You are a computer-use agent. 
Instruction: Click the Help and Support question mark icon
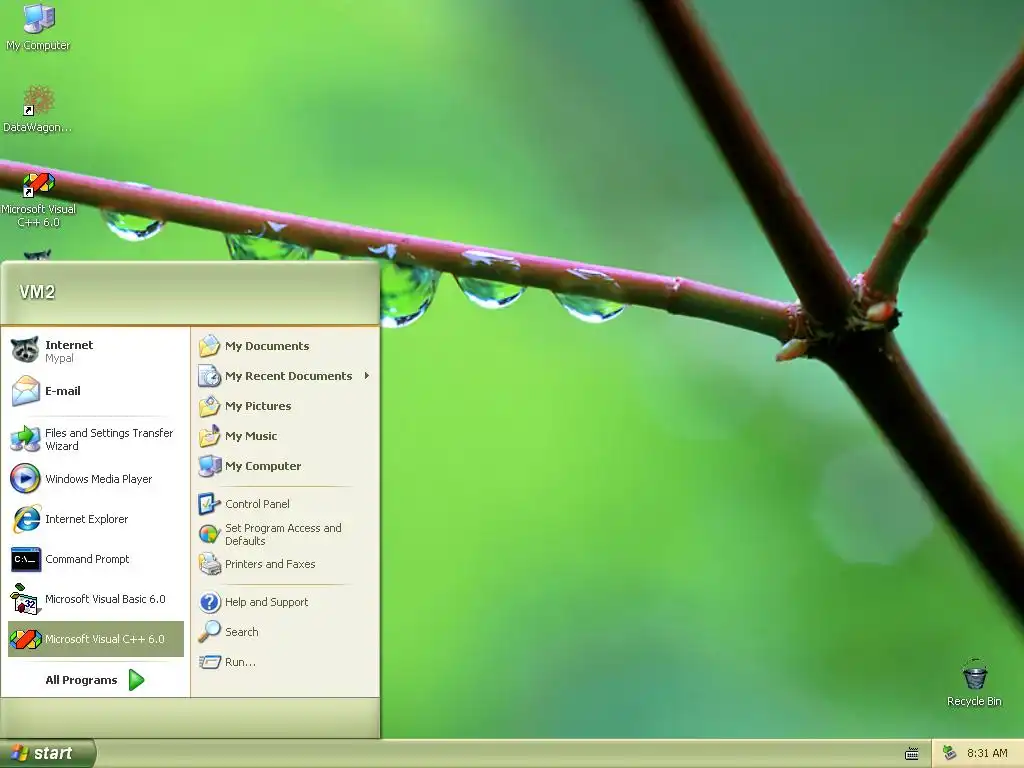(210, 601)
